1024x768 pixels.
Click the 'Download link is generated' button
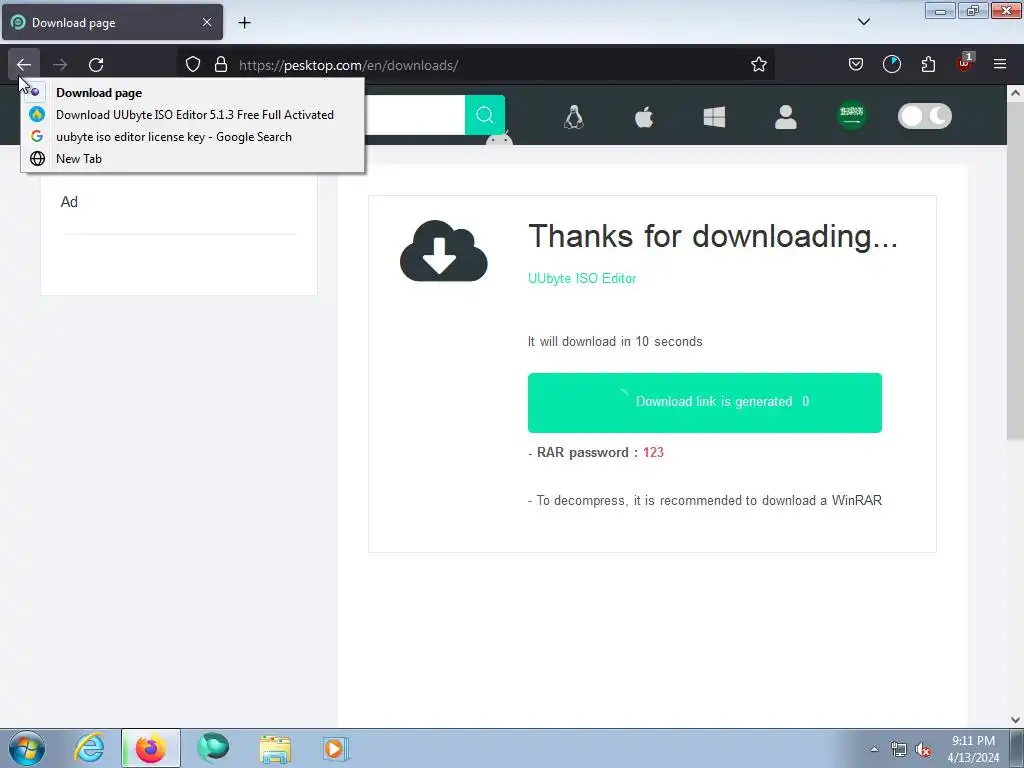click(705, 402)
